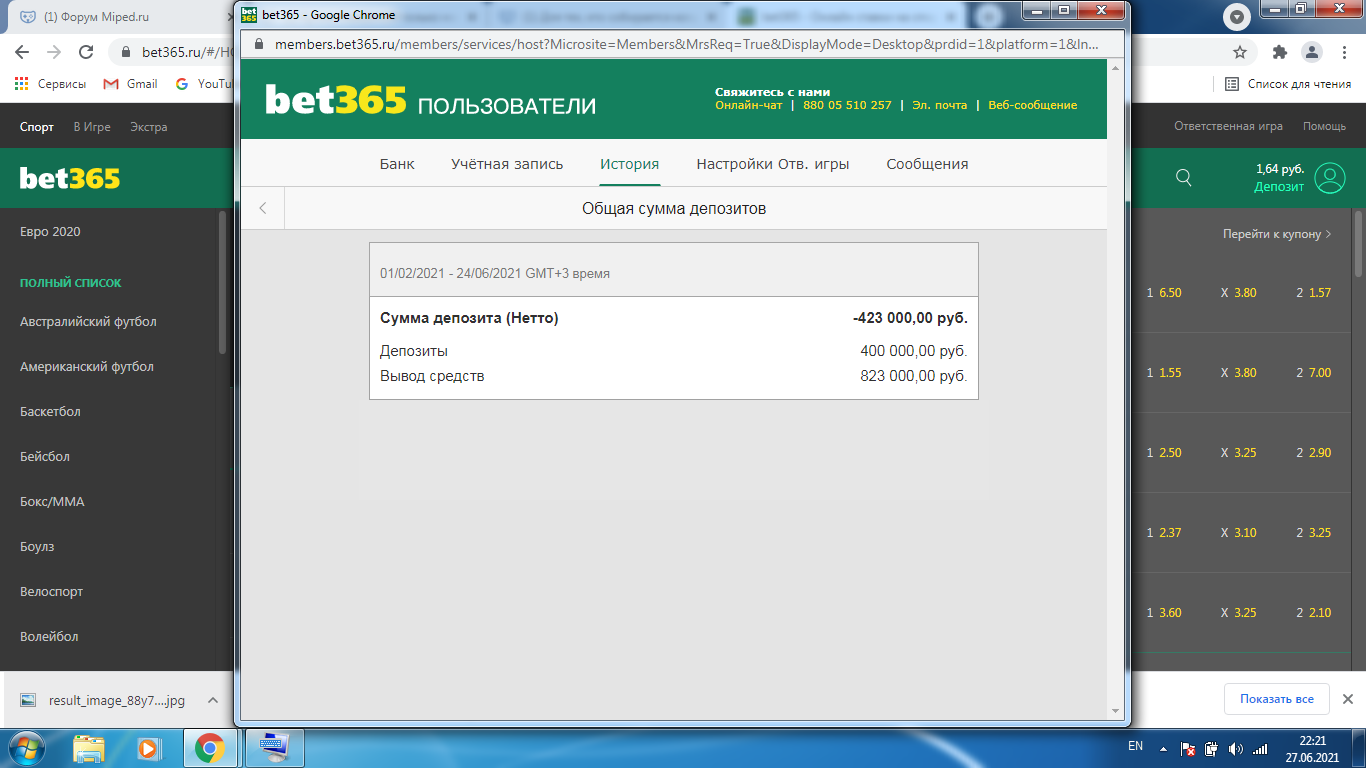The width and height of the screenshot is (1366, 768).
Task: Select Американский футбол in sports list
Action: point(87,367)
